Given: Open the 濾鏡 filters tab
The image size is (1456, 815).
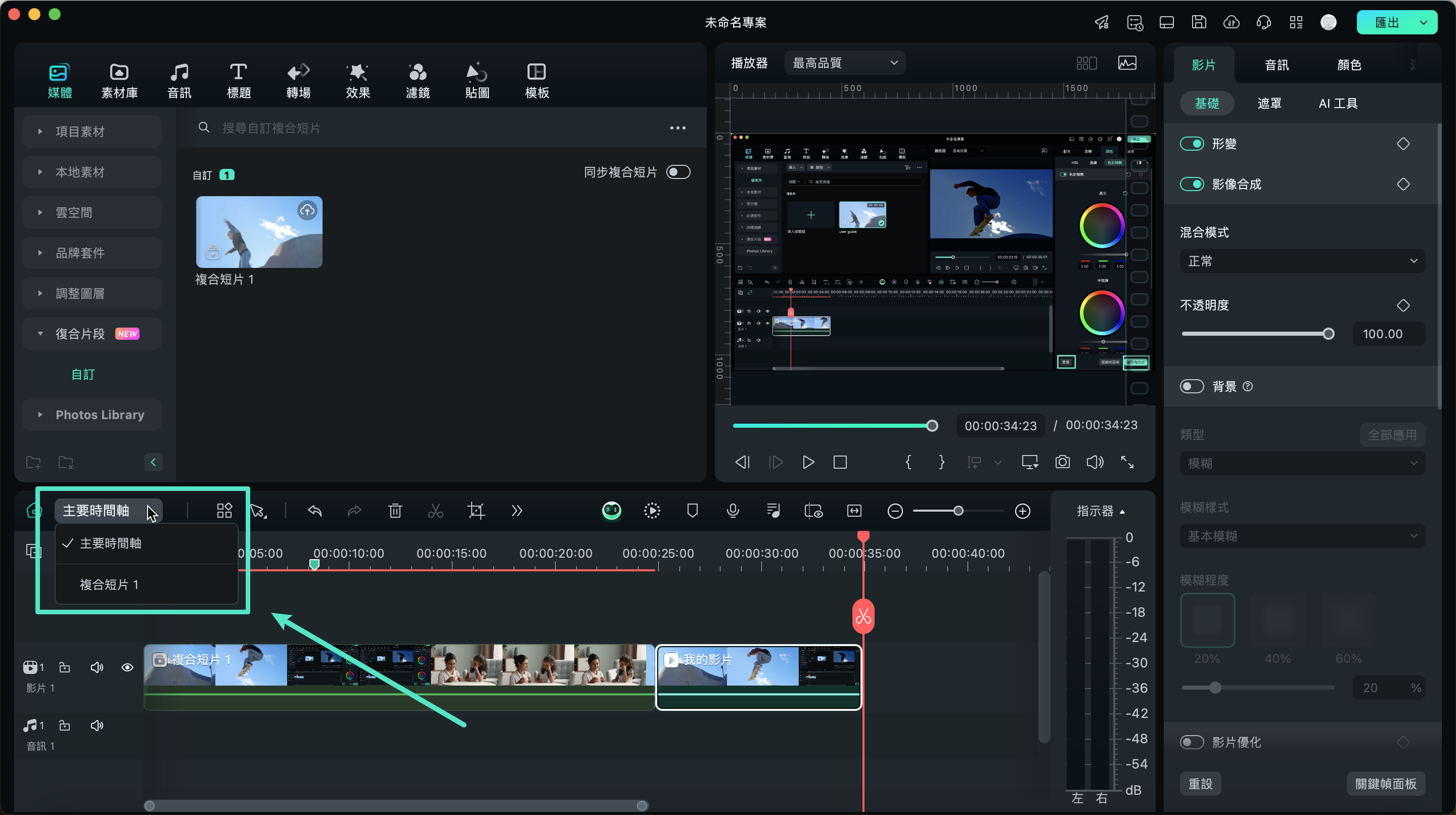Looking at the screenshot, I should (418, 81).
